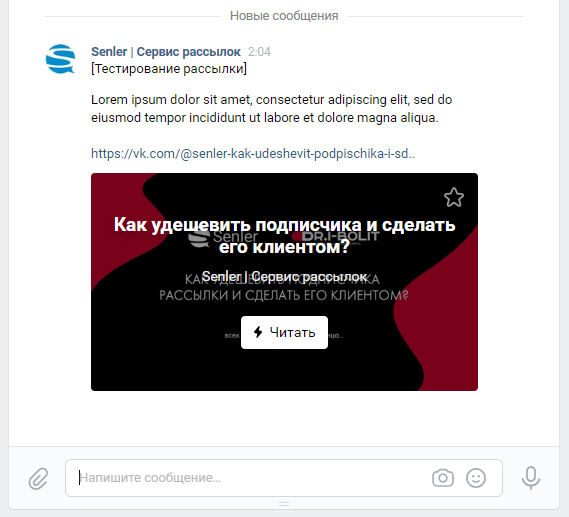
Task: Click the Новые сообщения divider label
Action: [284, 16]
